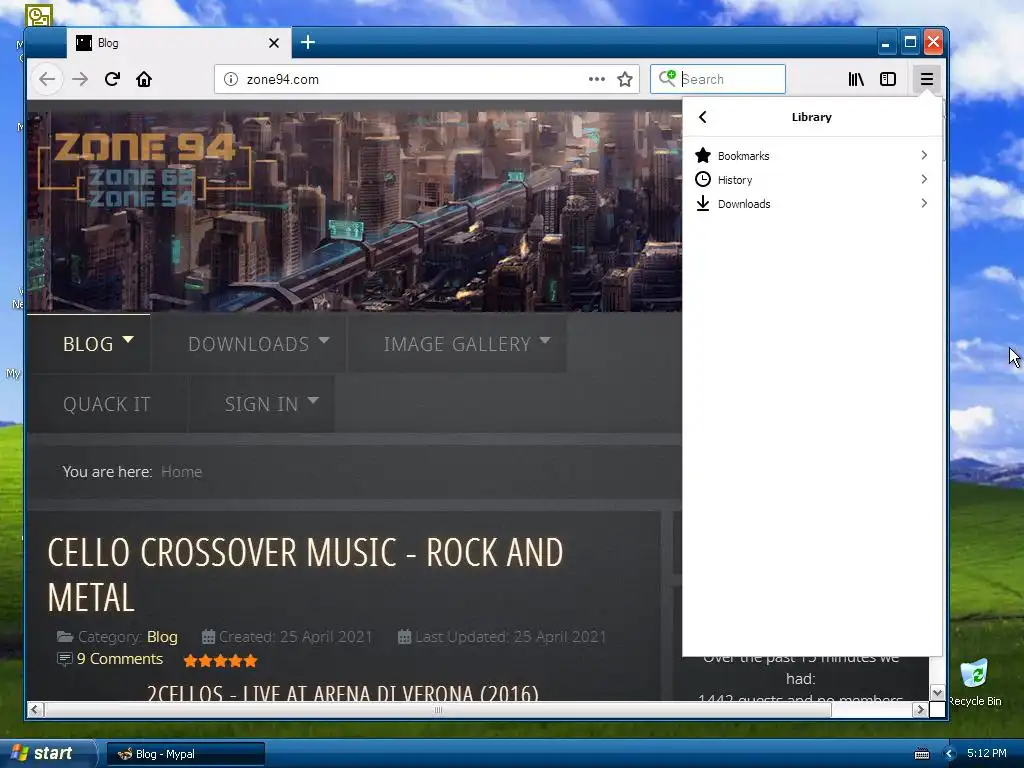Open the browser Home page

pyautogui.click(x=144, y=80)
